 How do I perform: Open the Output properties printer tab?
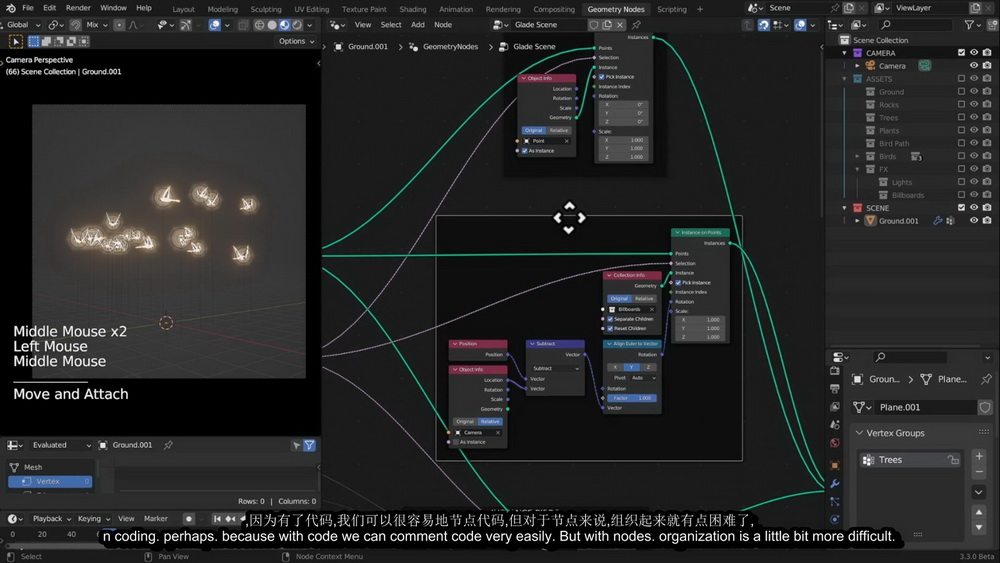835,388
